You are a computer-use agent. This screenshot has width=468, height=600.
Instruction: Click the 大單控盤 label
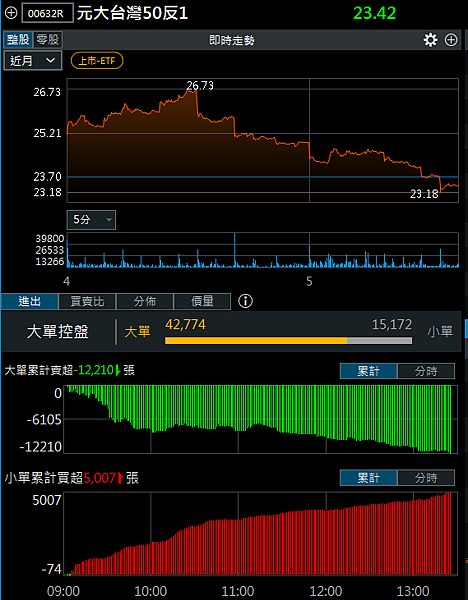(57, 331)
